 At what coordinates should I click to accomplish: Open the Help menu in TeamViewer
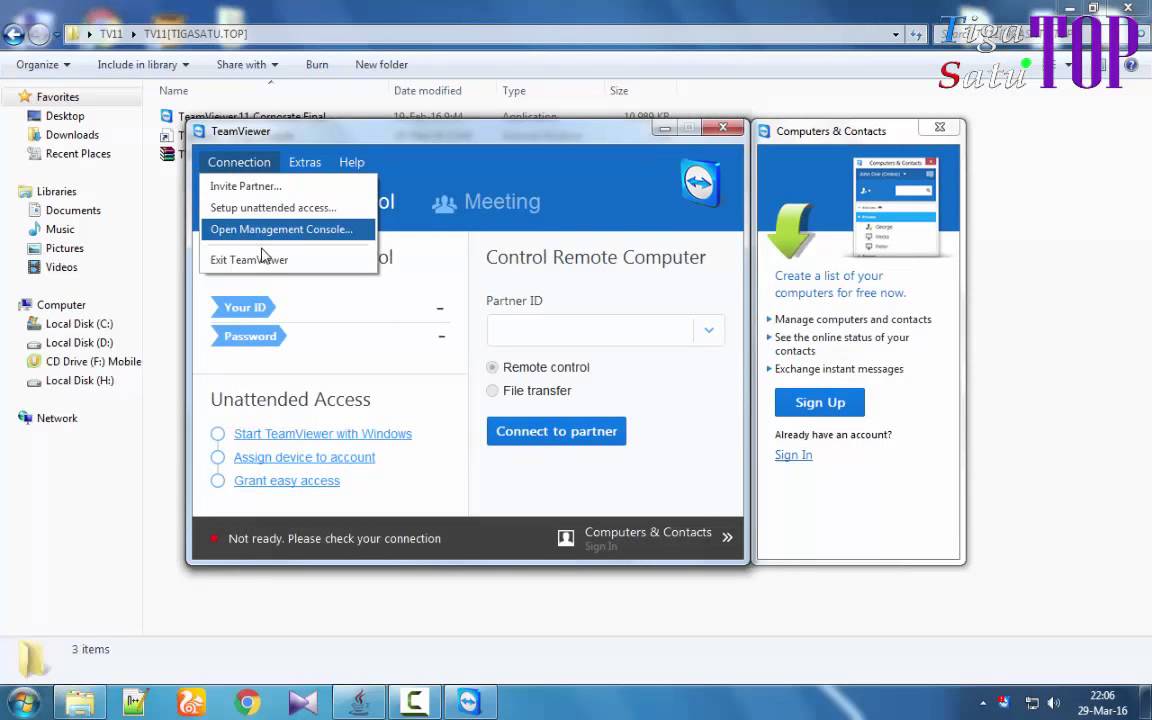[352, 162]
